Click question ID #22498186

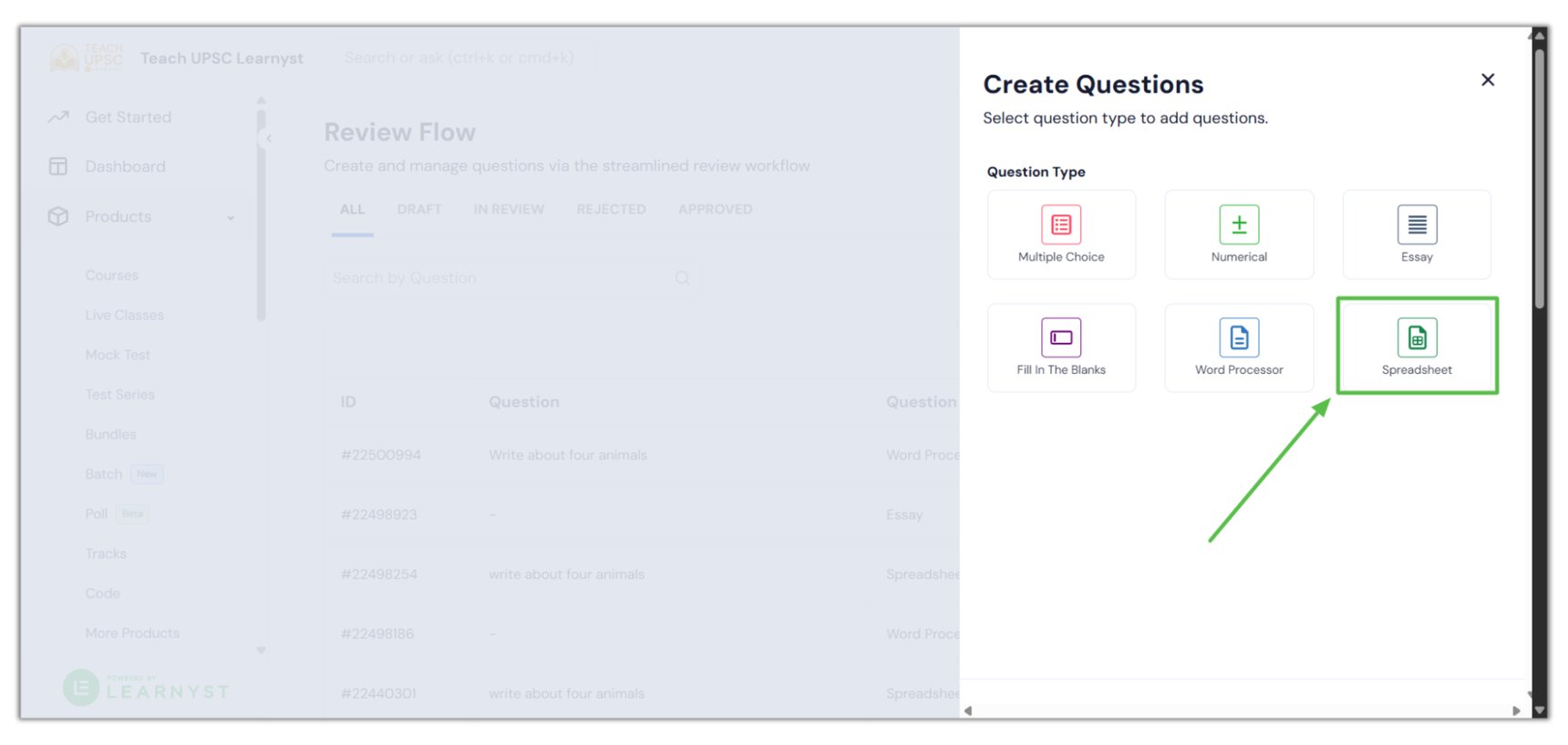(377, 634)
